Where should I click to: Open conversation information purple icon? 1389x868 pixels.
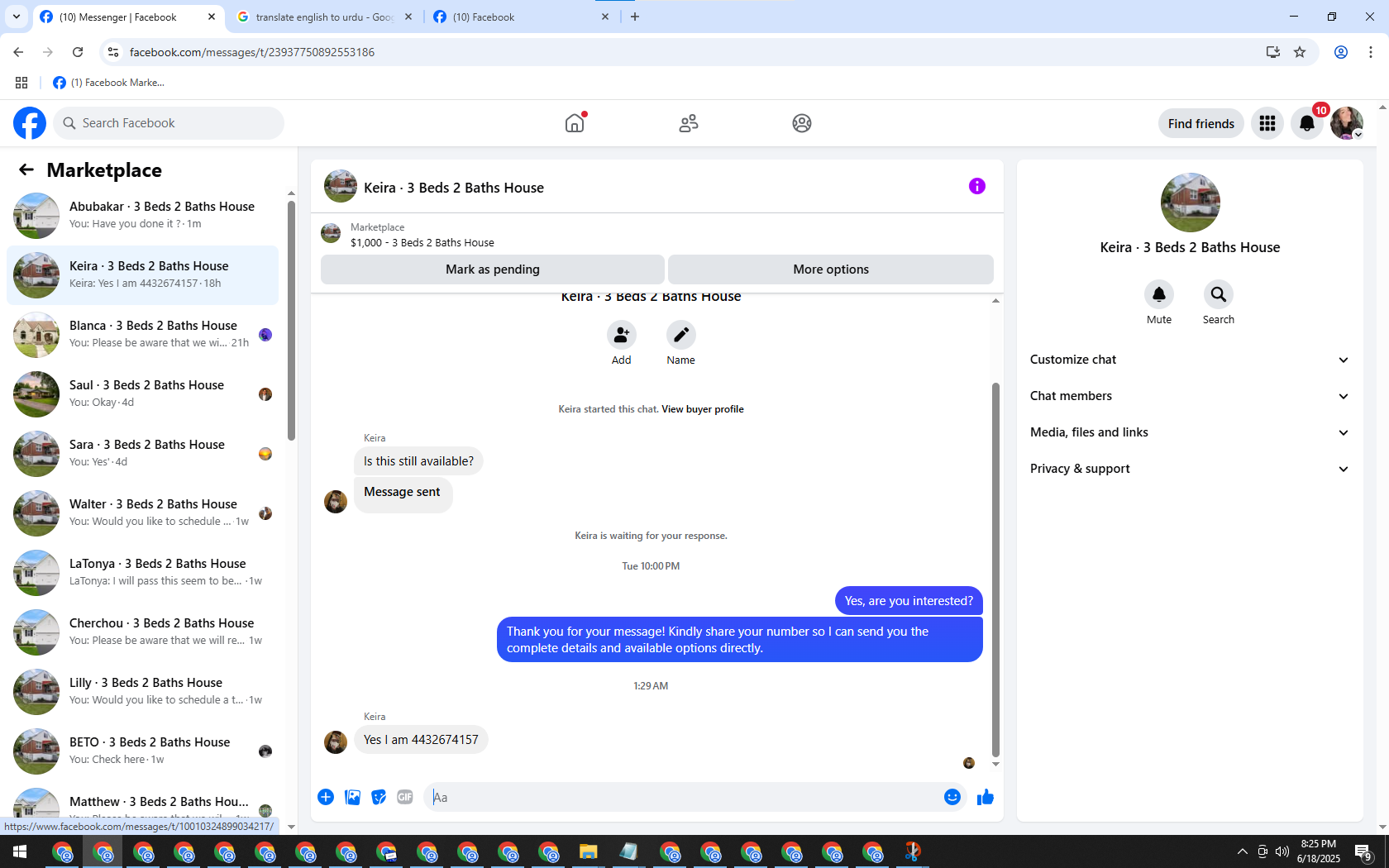pos(977,186)
